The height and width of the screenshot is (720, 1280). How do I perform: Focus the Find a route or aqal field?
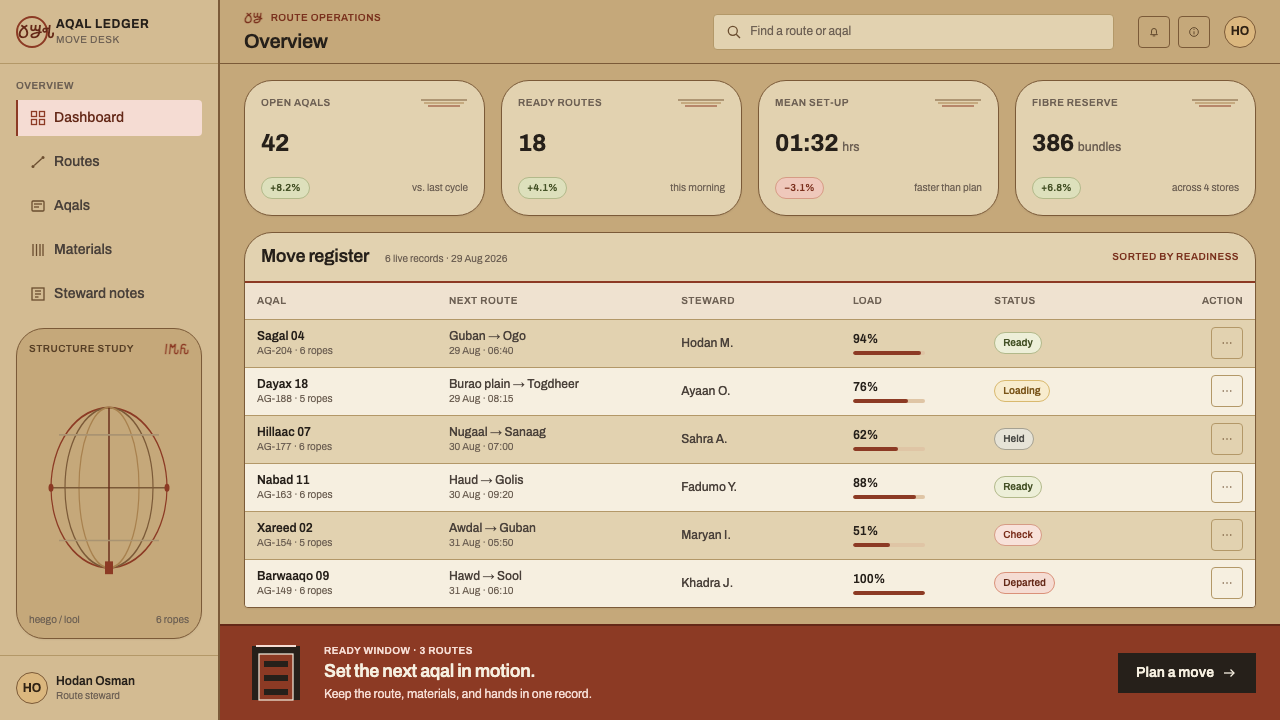tap(913, 32)
